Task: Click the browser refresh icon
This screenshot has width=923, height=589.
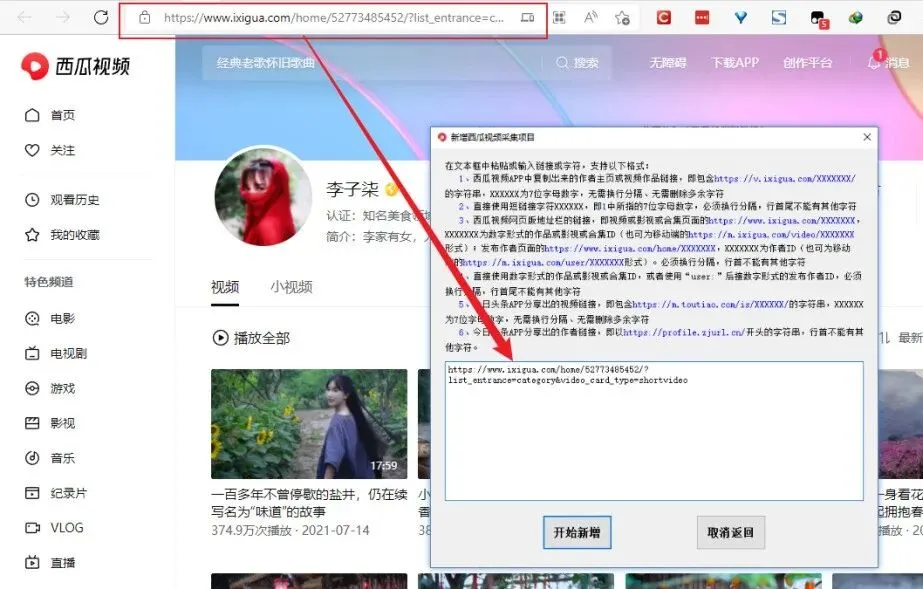Action: point(101,17)
